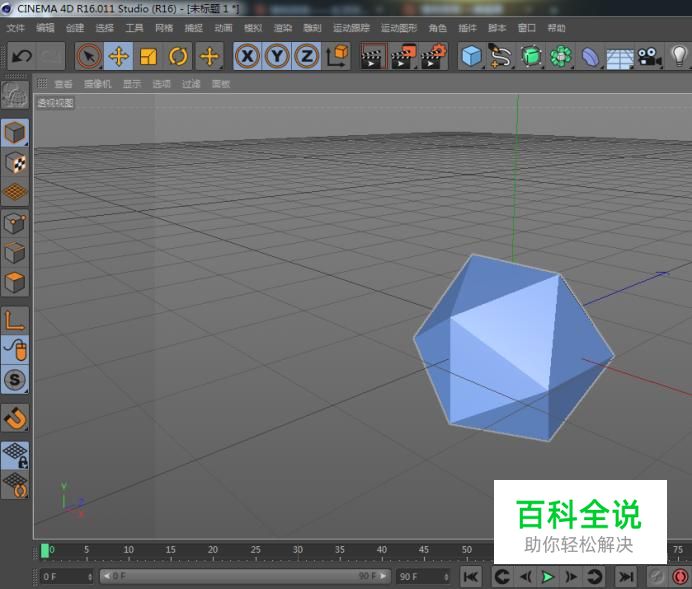Select the Move tool in toolbar
Screen dimensions: 692x589
point(119,56)
